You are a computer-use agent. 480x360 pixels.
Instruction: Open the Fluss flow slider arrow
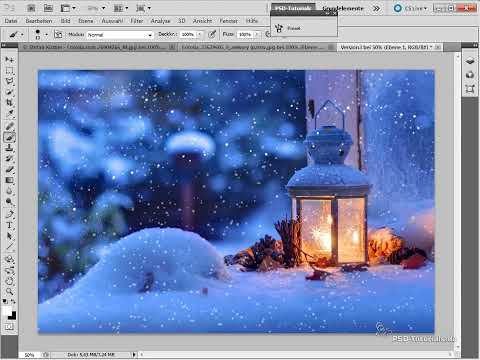[257, 34]
